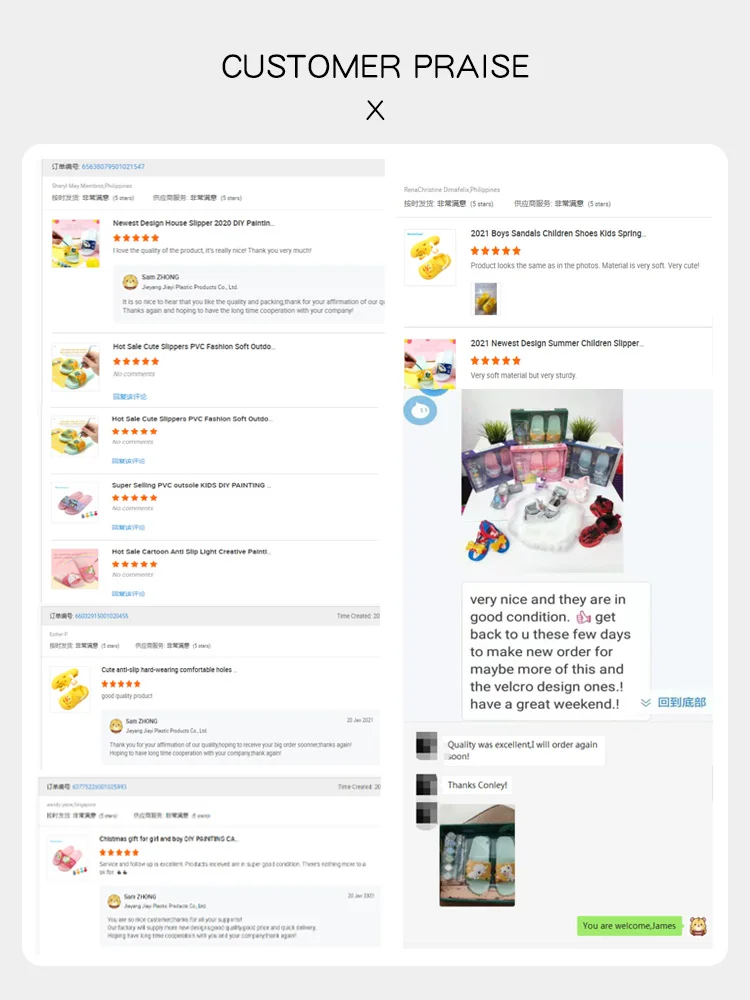Click the bear avatar beside the green message
The image size is (750, 1000).
tap(698, 925)
